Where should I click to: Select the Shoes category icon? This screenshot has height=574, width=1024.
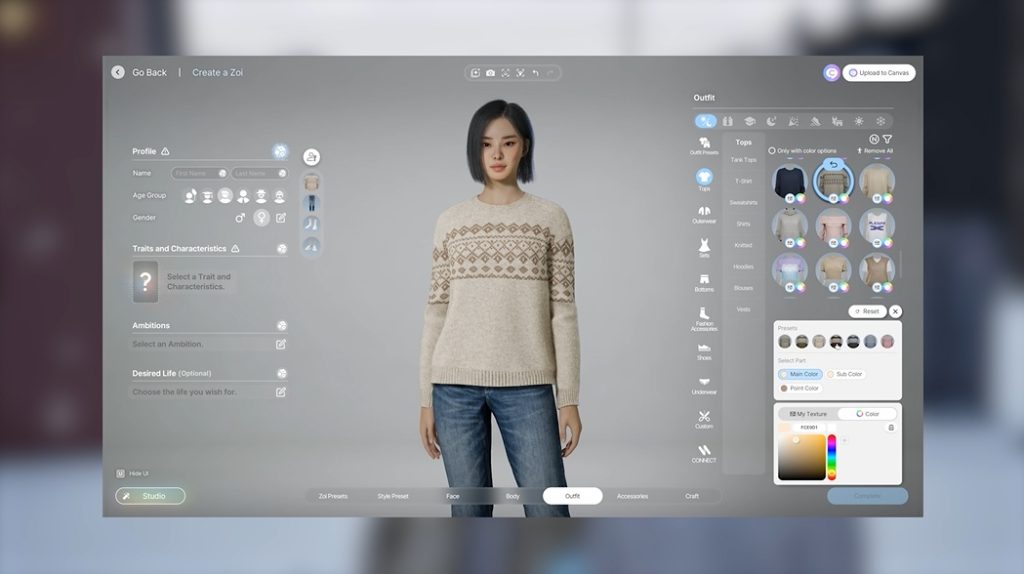[704, 351]
